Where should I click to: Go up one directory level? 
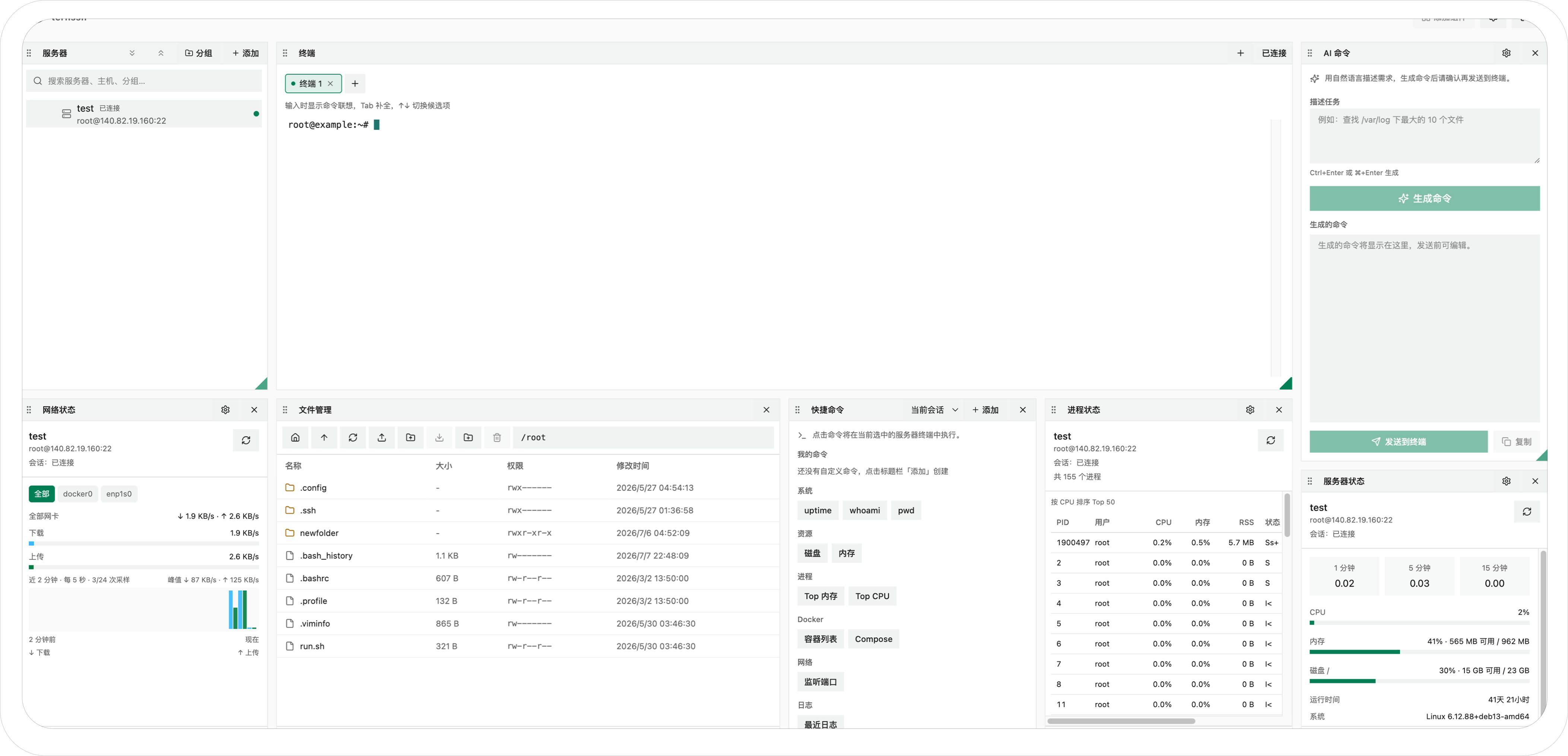(x=324, y=437)
